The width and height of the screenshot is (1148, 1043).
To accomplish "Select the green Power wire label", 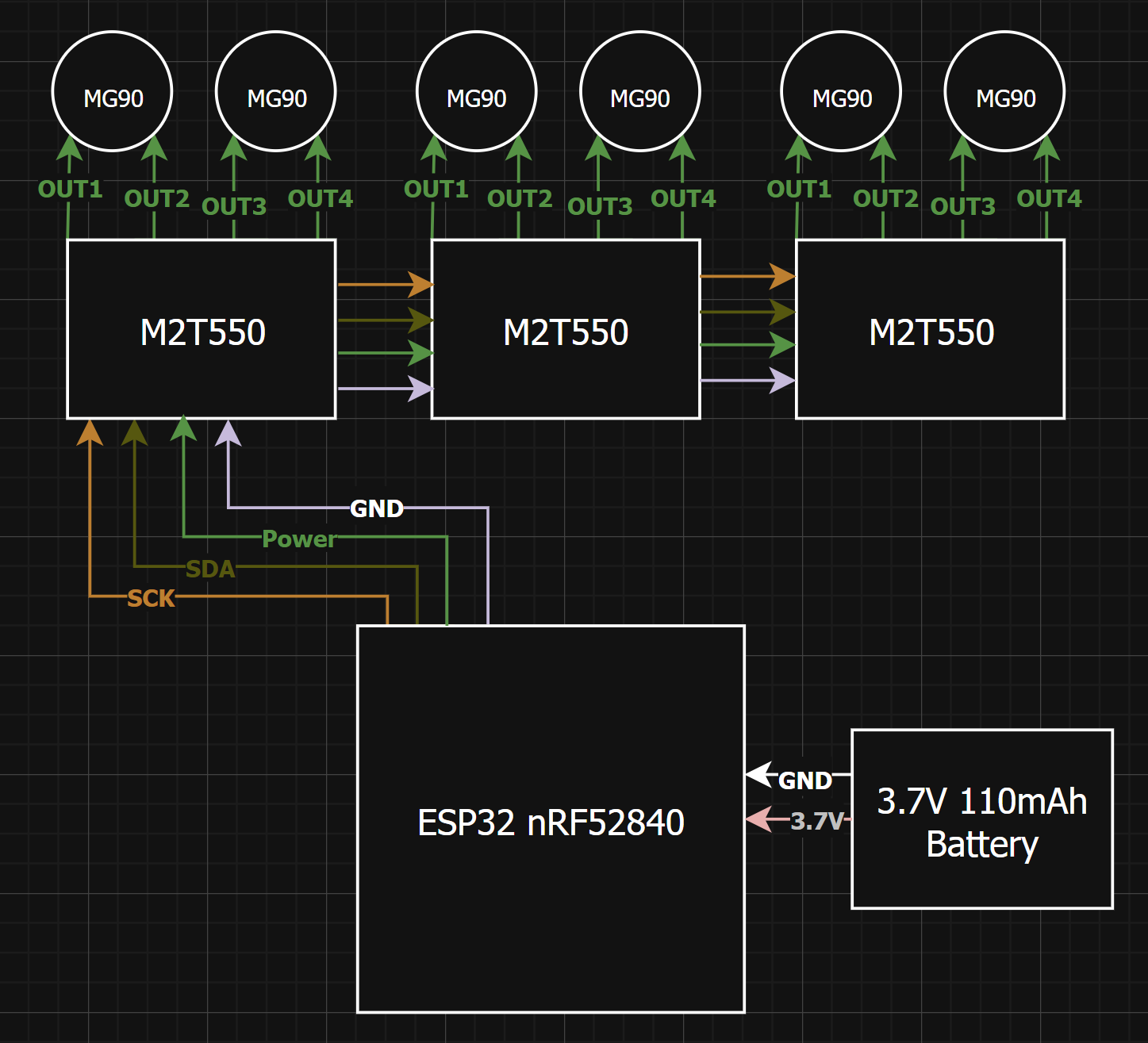I will pyautogui.click(x=299, y=539).
